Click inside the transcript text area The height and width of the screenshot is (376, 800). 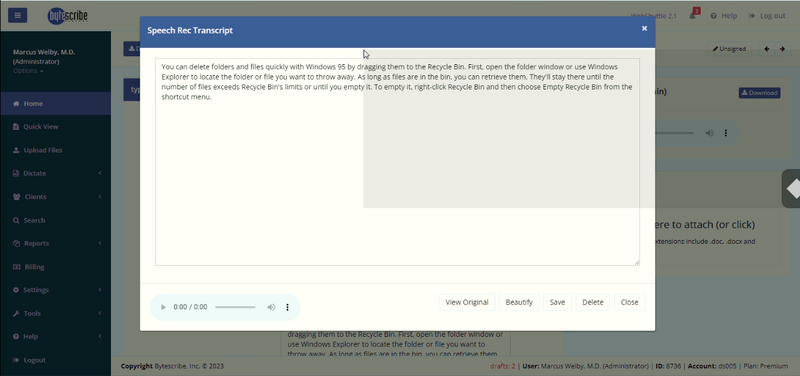point(397,162)
